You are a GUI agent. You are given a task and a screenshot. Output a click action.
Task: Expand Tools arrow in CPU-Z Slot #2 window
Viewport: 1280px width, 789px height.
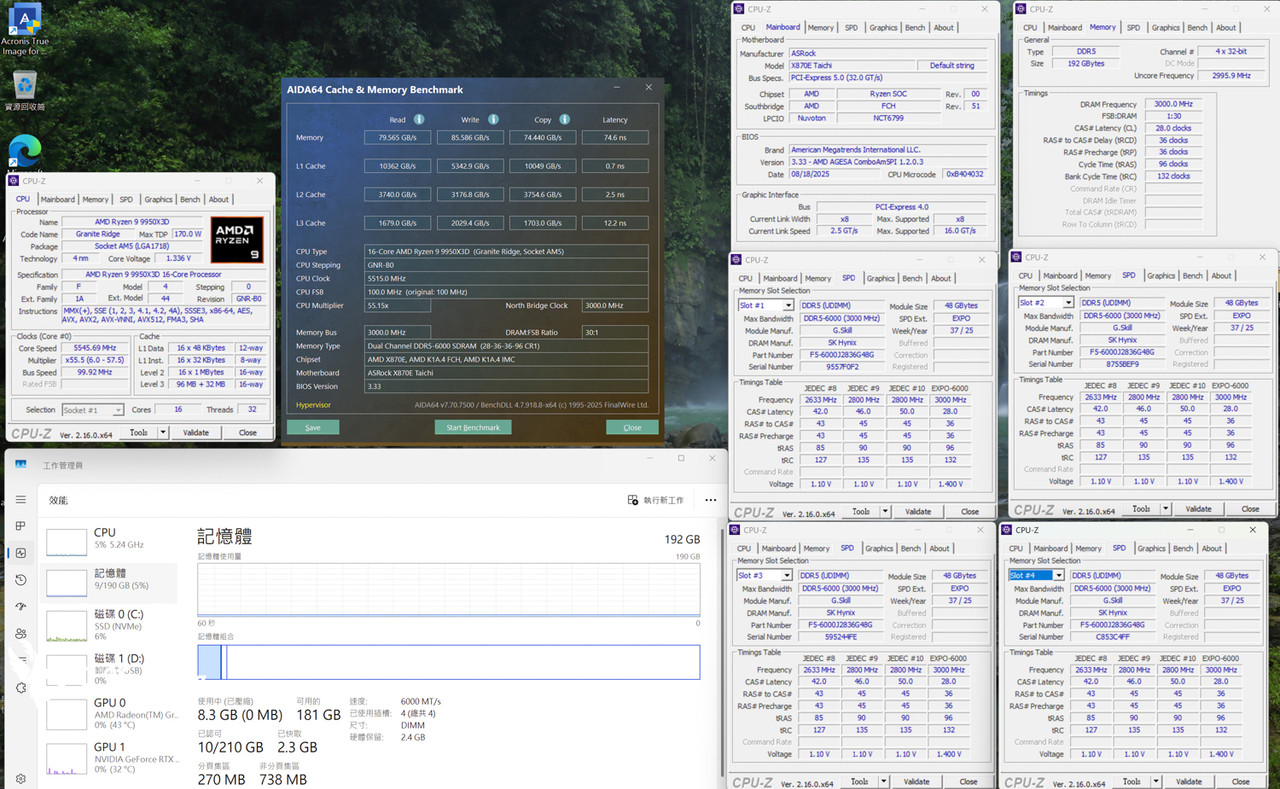coord(1165,508)
